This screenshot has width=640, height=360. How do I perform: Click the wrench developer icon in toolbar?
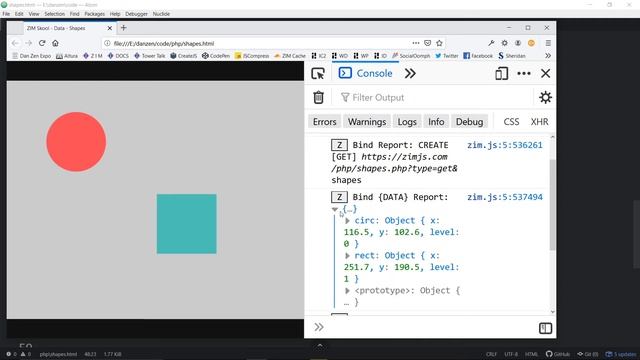tap(491, 43)
